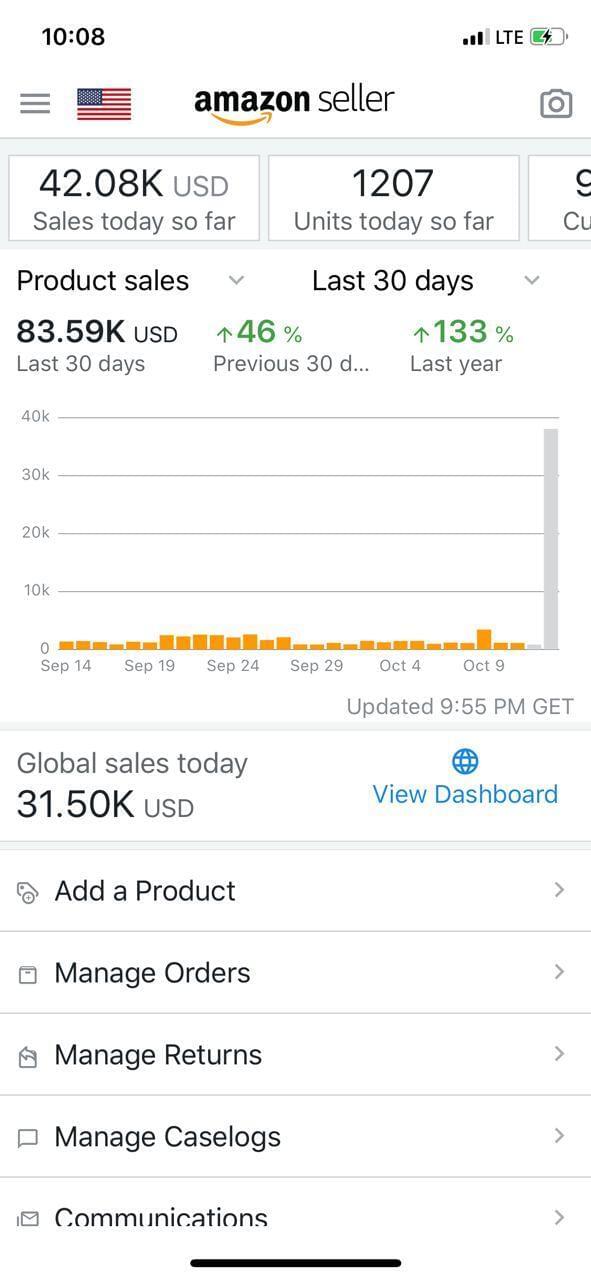Tap the Manage Returns icon

tap(28, 1056)
